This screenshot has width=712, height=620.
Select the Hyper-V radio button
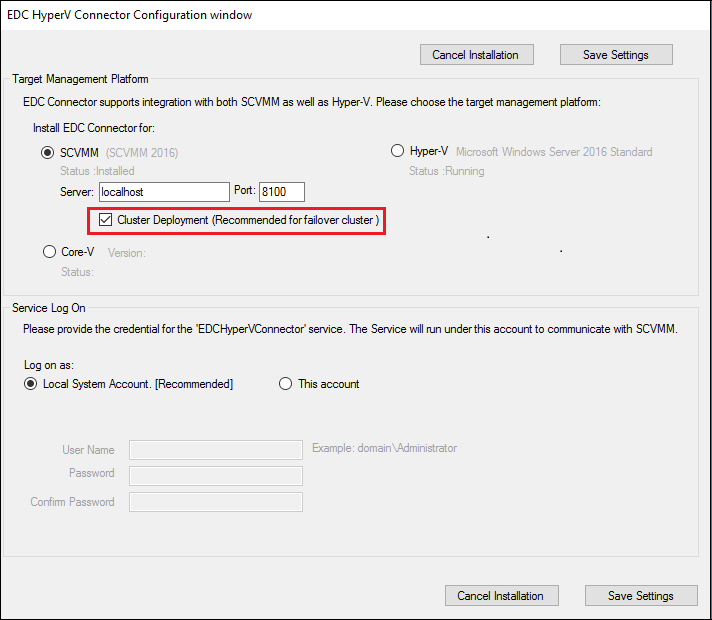click(x=397, y=151)
